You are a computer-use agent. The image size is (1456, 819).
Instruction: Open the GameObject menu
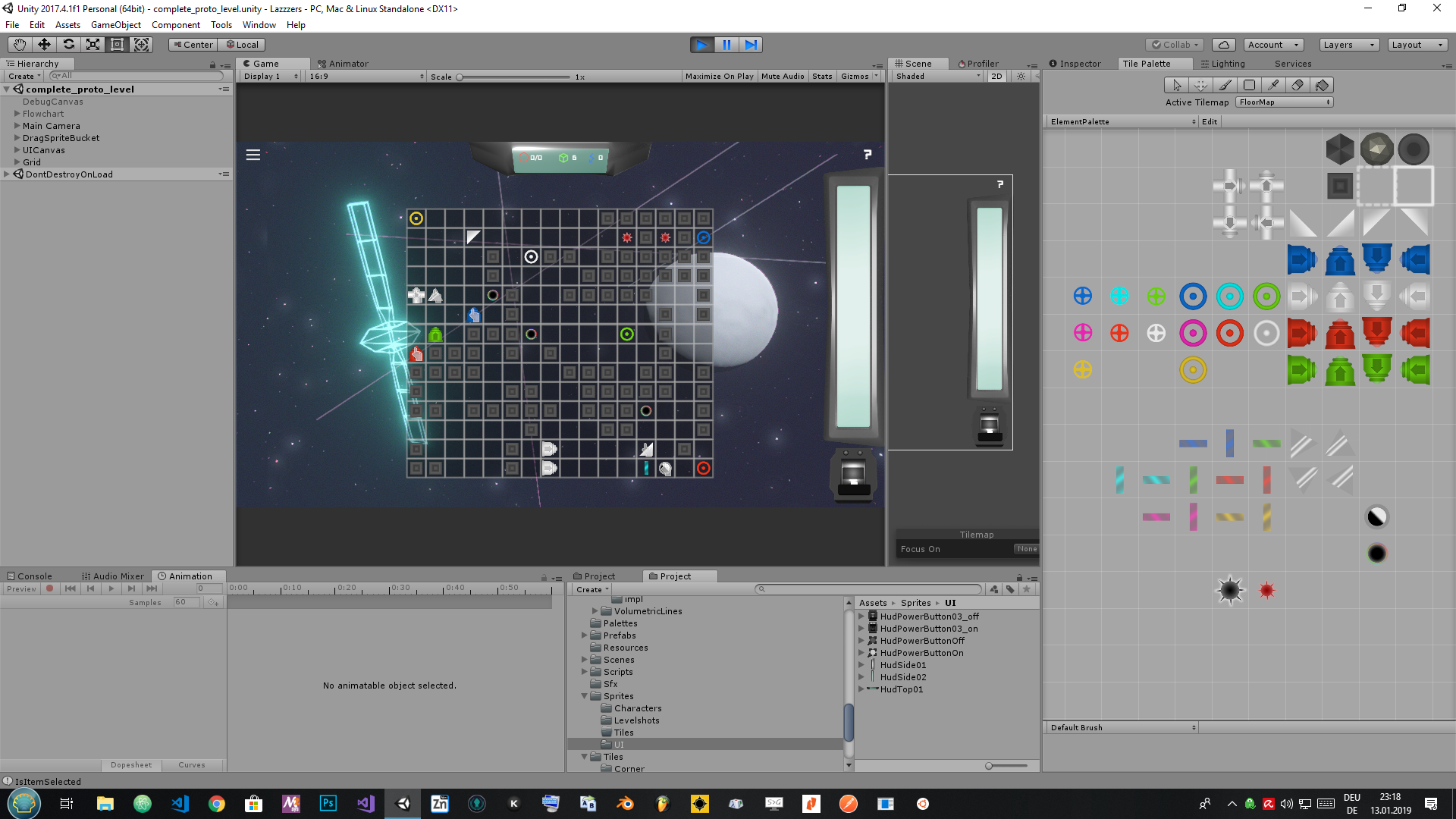pyautogui.click(x=115, y=25)
